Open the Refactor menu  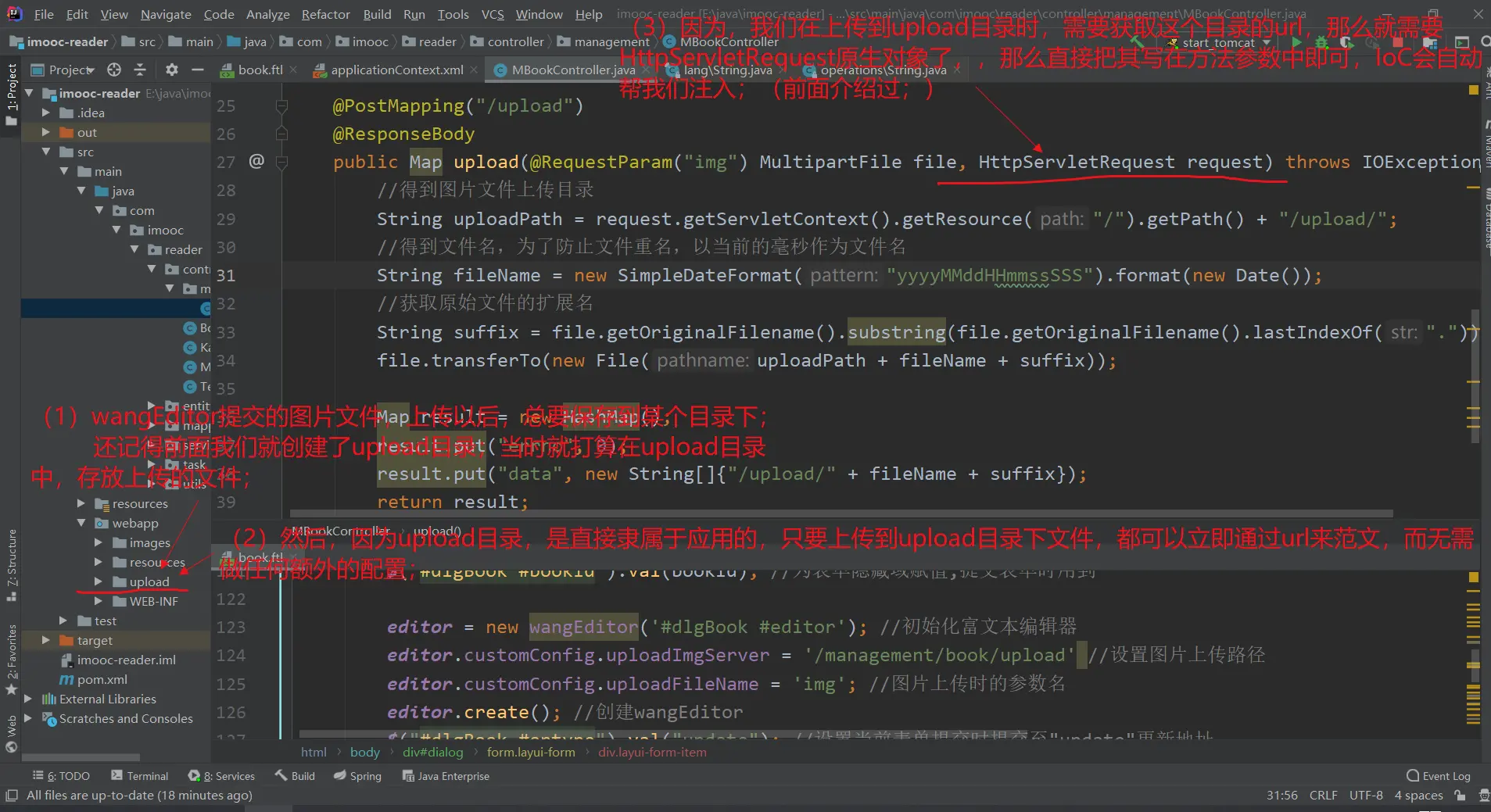point(325,14)
